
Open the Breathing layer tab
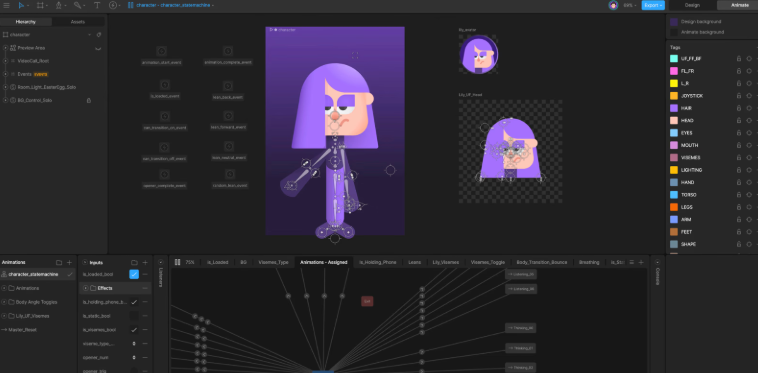point(589,262)
